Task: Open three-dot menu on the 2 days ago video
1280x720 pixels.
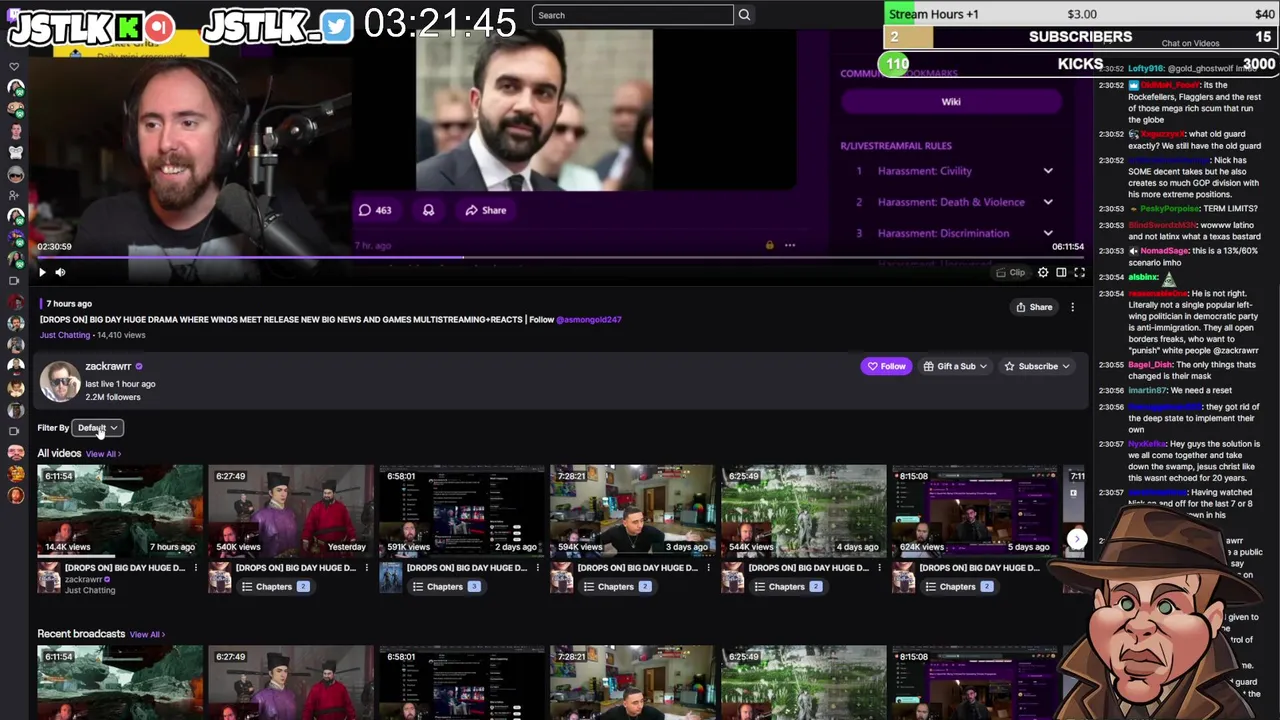Action: [538, 568]
